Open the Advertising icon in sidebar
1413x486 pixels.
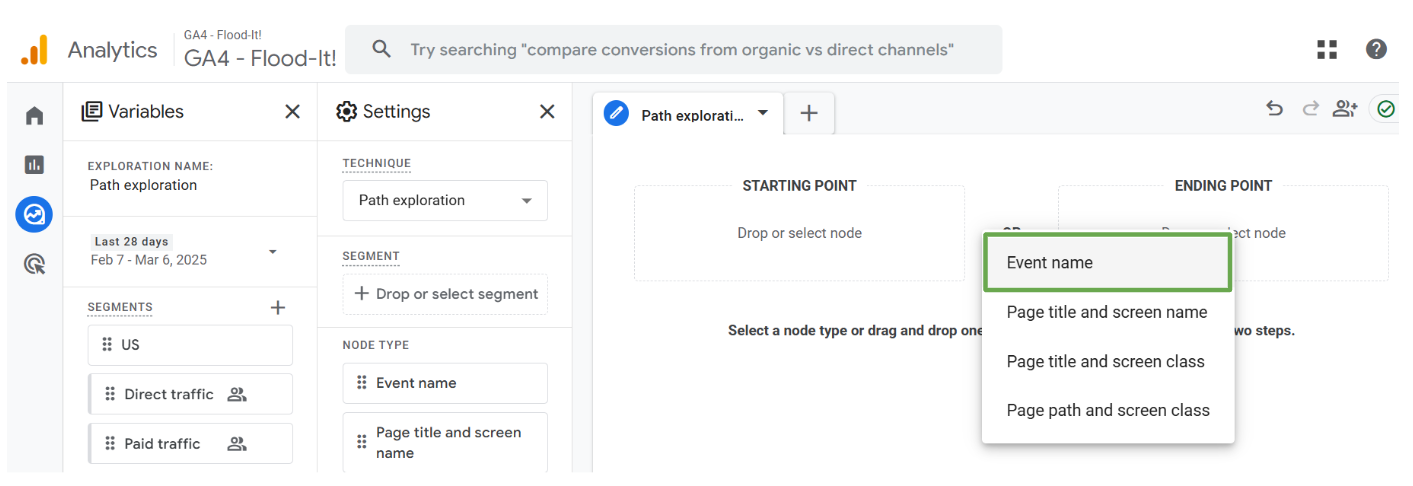click(x=35, y=264)
